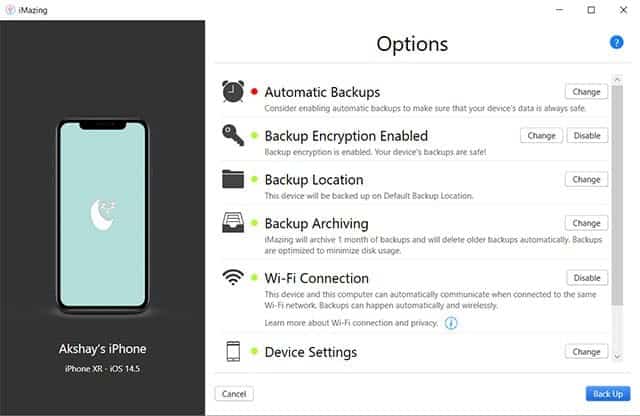Click the phone icon for Device Settings

click(233, 352)
